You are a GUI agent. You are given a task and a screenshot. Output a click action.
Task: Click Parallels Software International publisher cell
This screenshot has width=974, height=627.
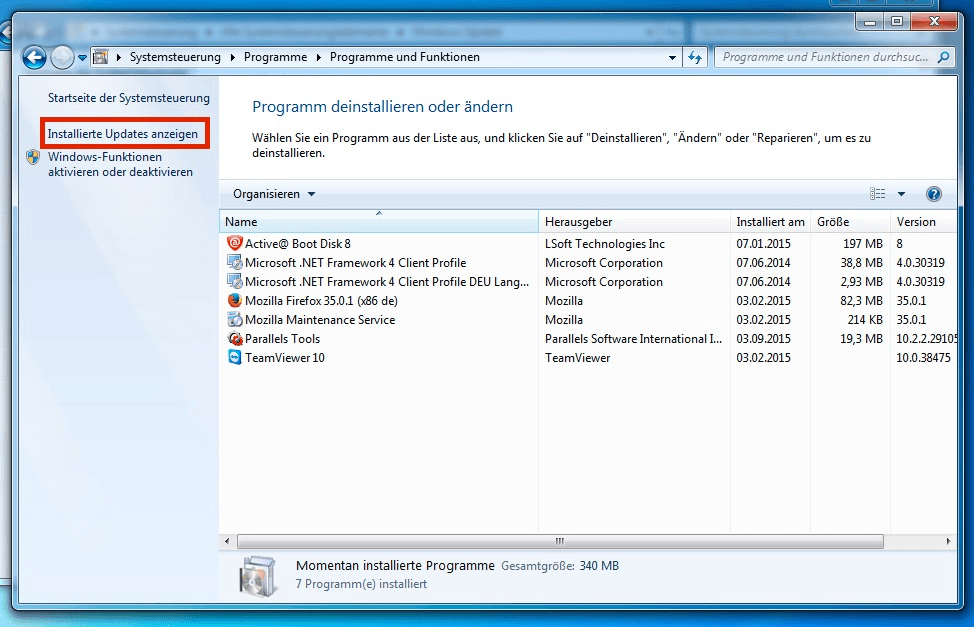633,339
